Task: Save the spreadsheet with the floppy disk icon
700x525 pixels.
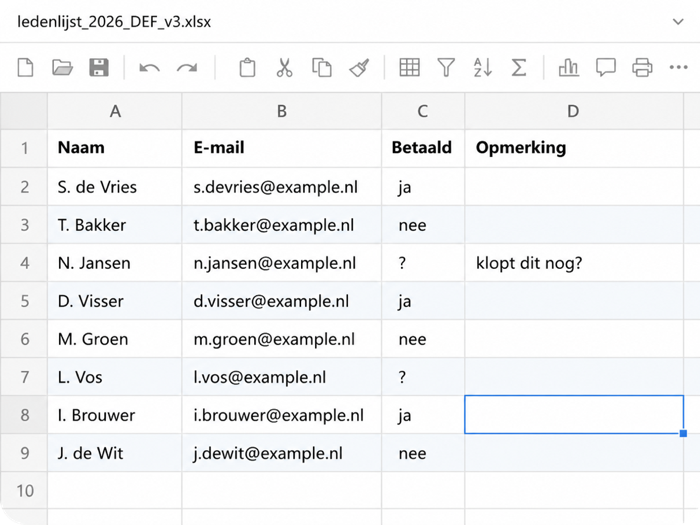Action: click(x=99, y=68)
